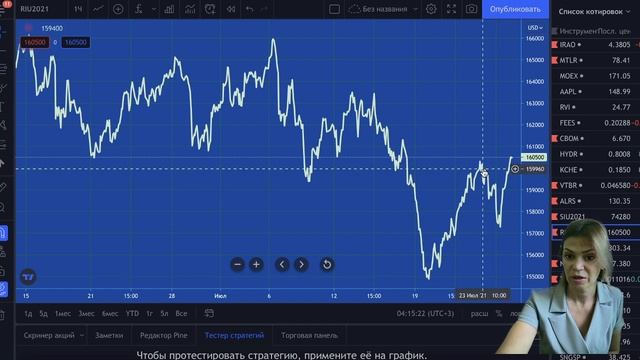Open the indicator templates dropdown arrow
This screenshot has width=640, height=360.
coord(154,9)
